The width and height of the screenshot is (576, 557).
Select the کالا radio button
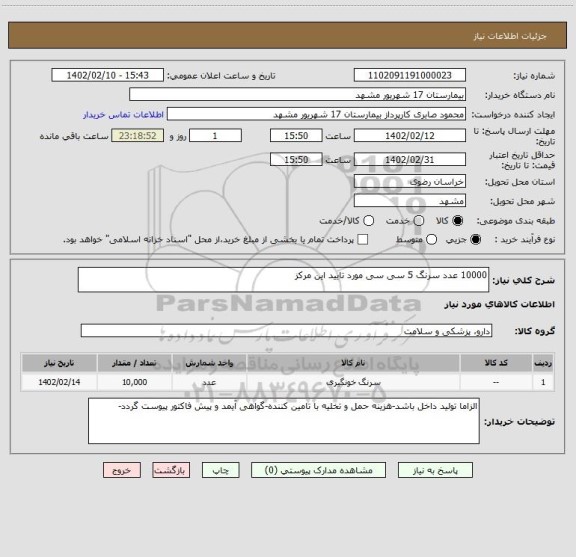coord(458,221)
